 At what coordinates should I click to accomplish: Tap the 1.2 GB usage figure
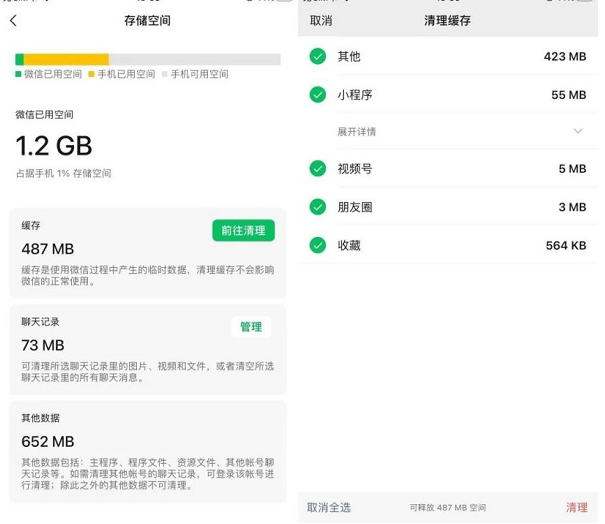point(54,146)
